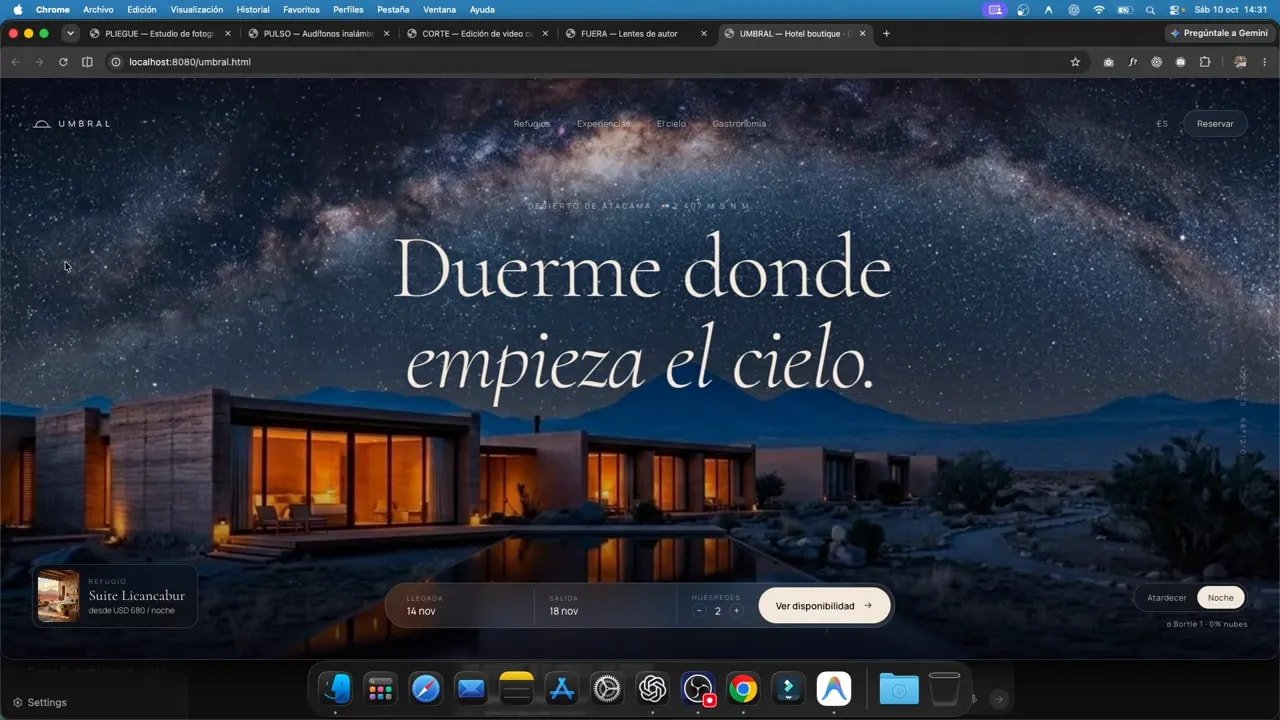Bookmark this page with the star icon
The image size is (1280, 720).
[x=1075, y=62]
